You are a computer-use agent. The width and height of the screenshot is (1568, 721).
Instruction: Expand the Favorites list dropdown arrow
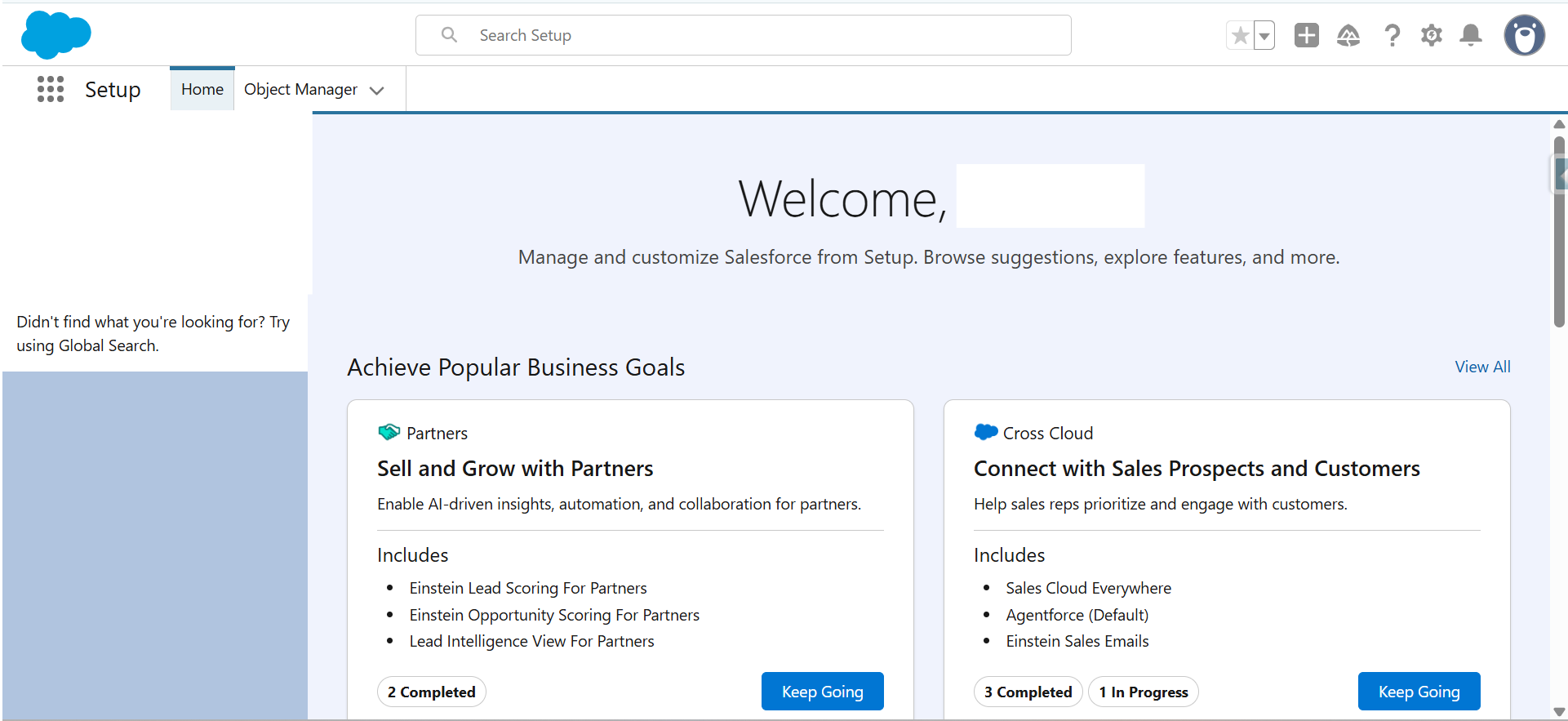[x=1264, y=36]
